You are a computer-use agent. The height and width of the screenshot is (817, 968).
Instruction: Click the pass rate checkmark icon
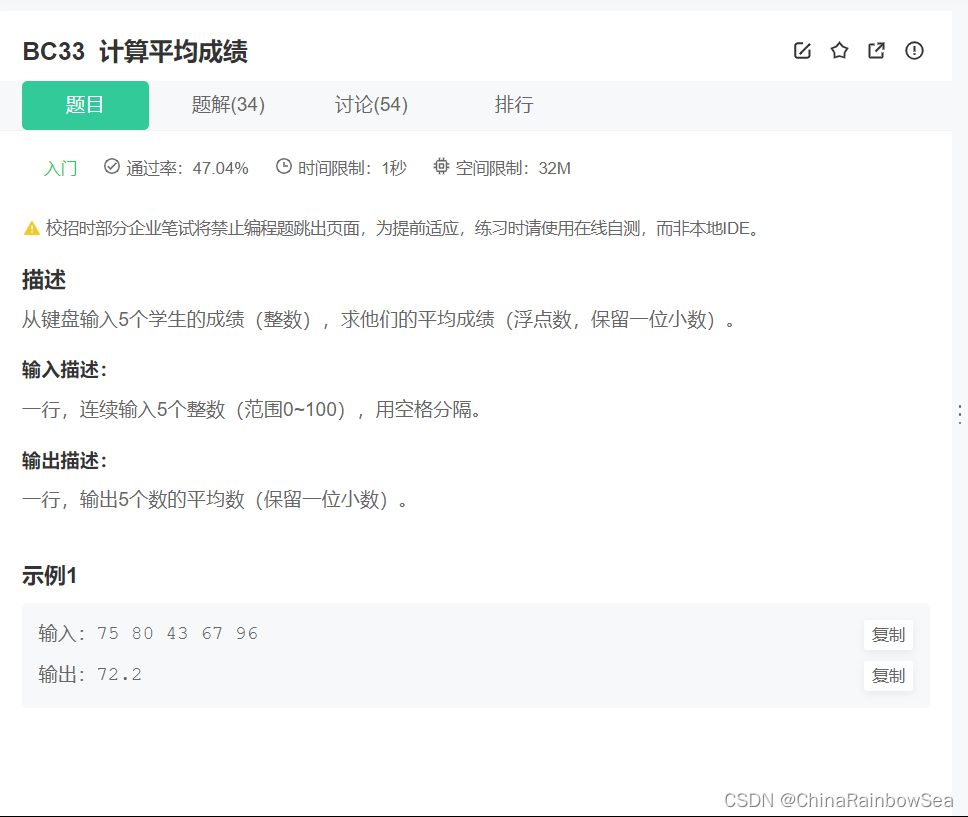[x=112, y=167]
